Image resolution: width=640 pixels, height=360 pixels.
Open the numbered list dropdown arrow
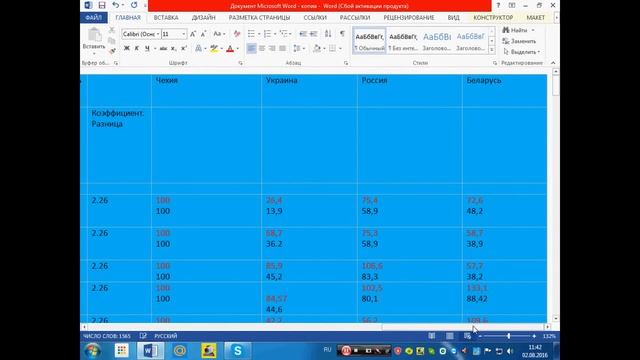click(x=275, y=34)
